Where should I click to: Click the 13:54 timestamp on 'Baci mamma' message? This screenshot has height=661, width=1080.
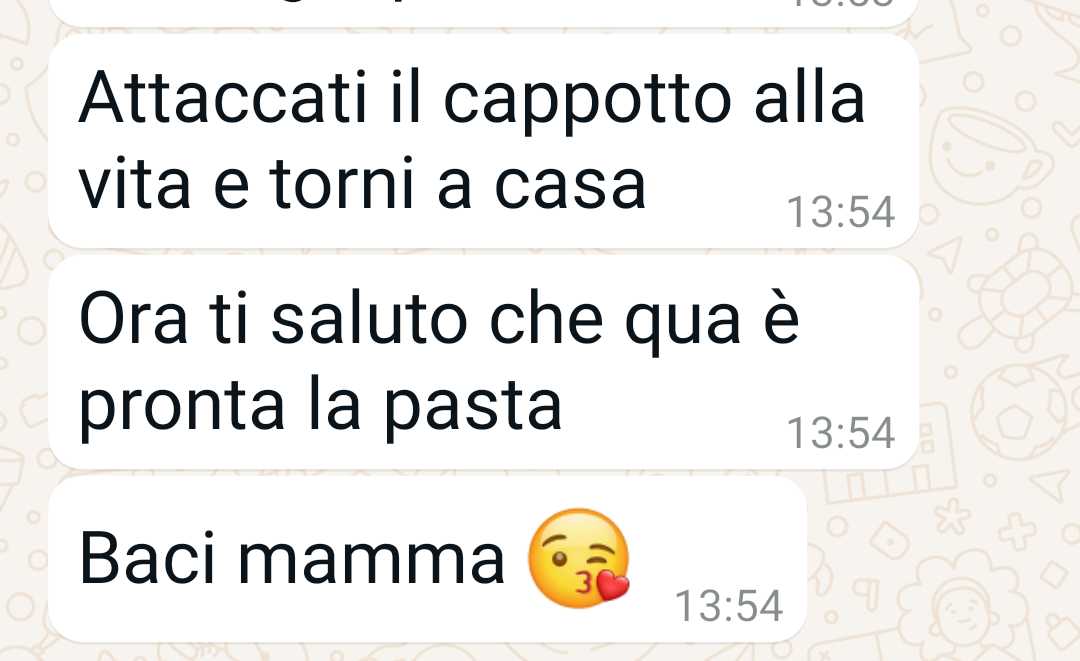(729, 606)
